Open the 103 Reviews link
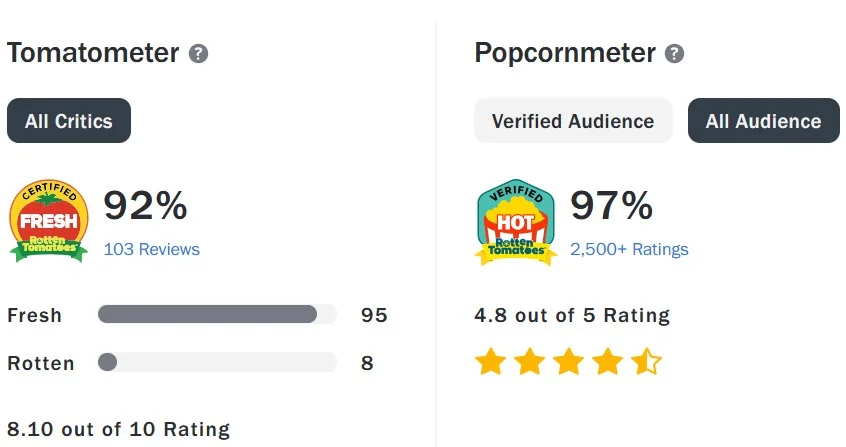This screenshot has width=846, height=447. pos(152,249)
